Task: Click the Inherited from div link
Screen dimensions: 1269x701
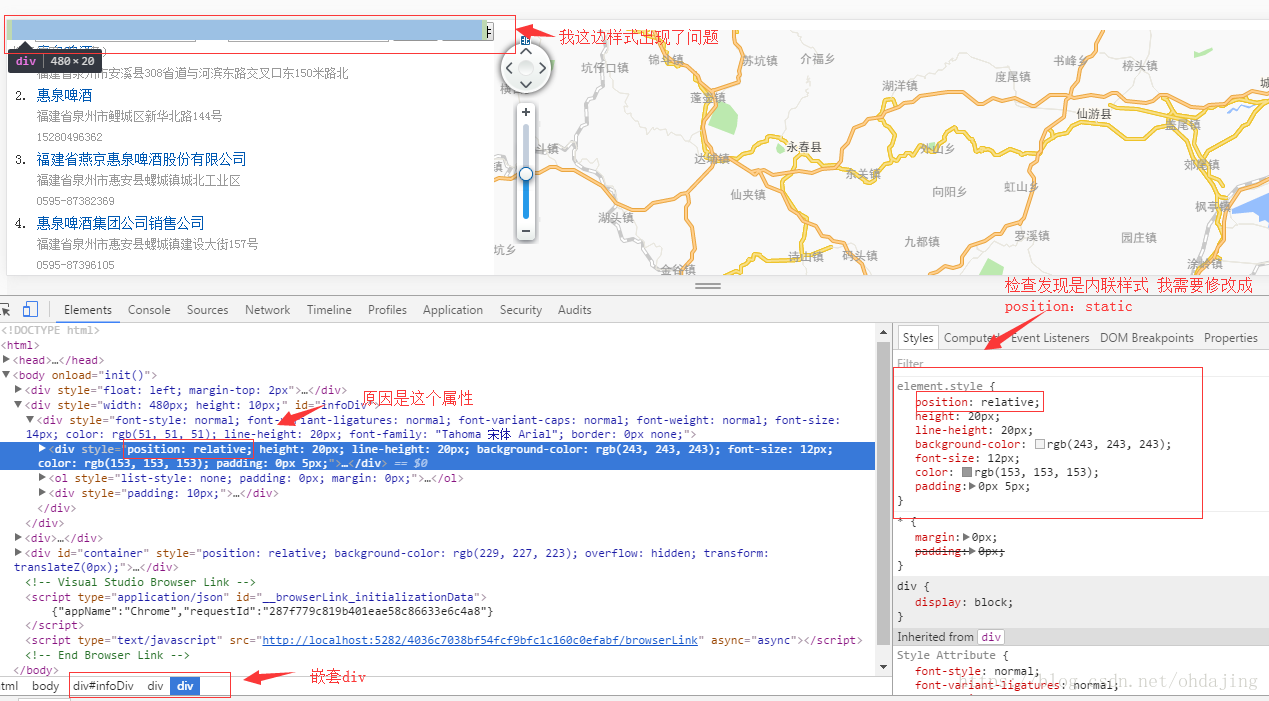Action: coord(990,637)
